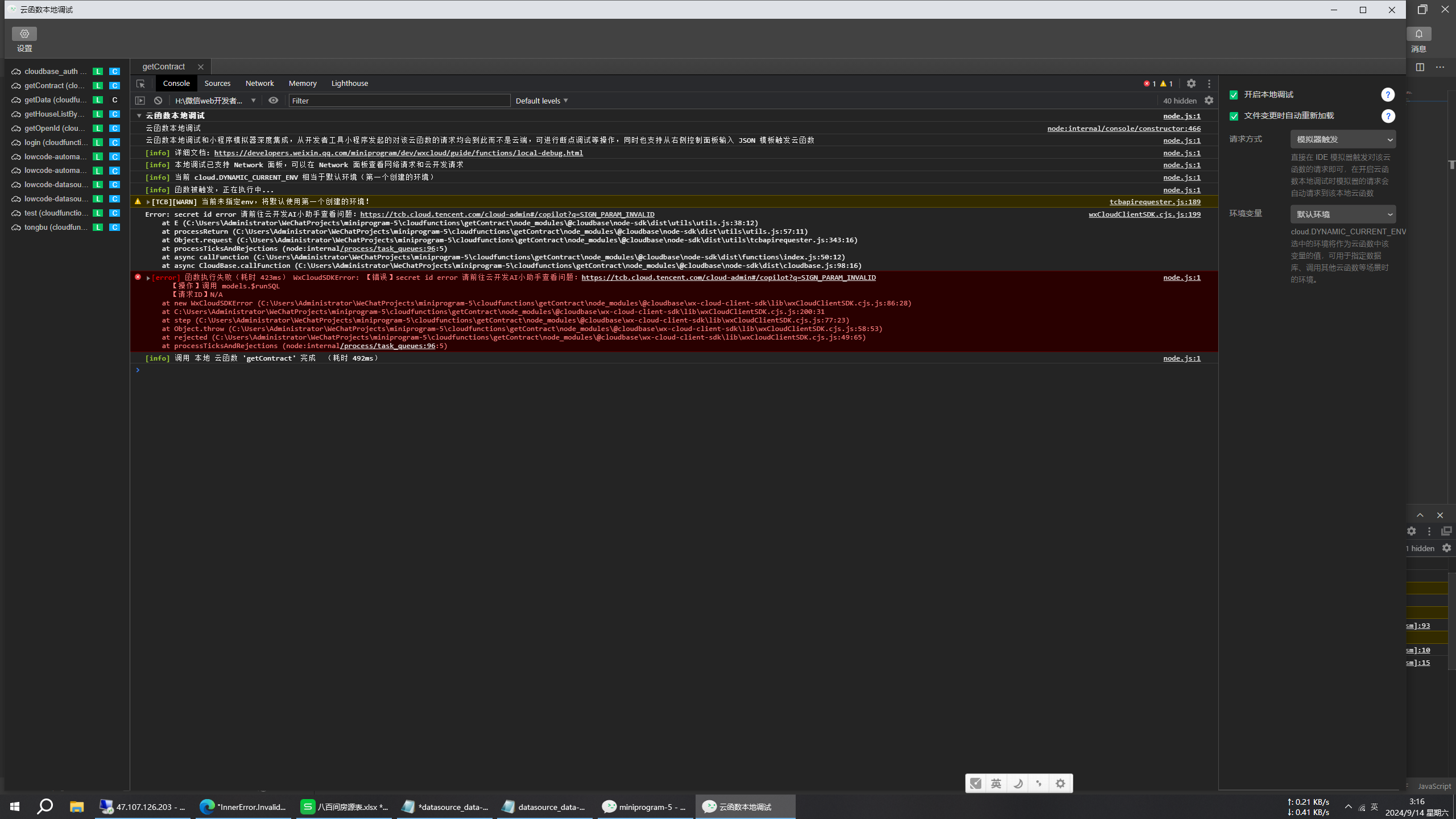Uncheck the 开启本地调试 checkbox
This screenshot has width=1456, height=819.
(1234, 95)
